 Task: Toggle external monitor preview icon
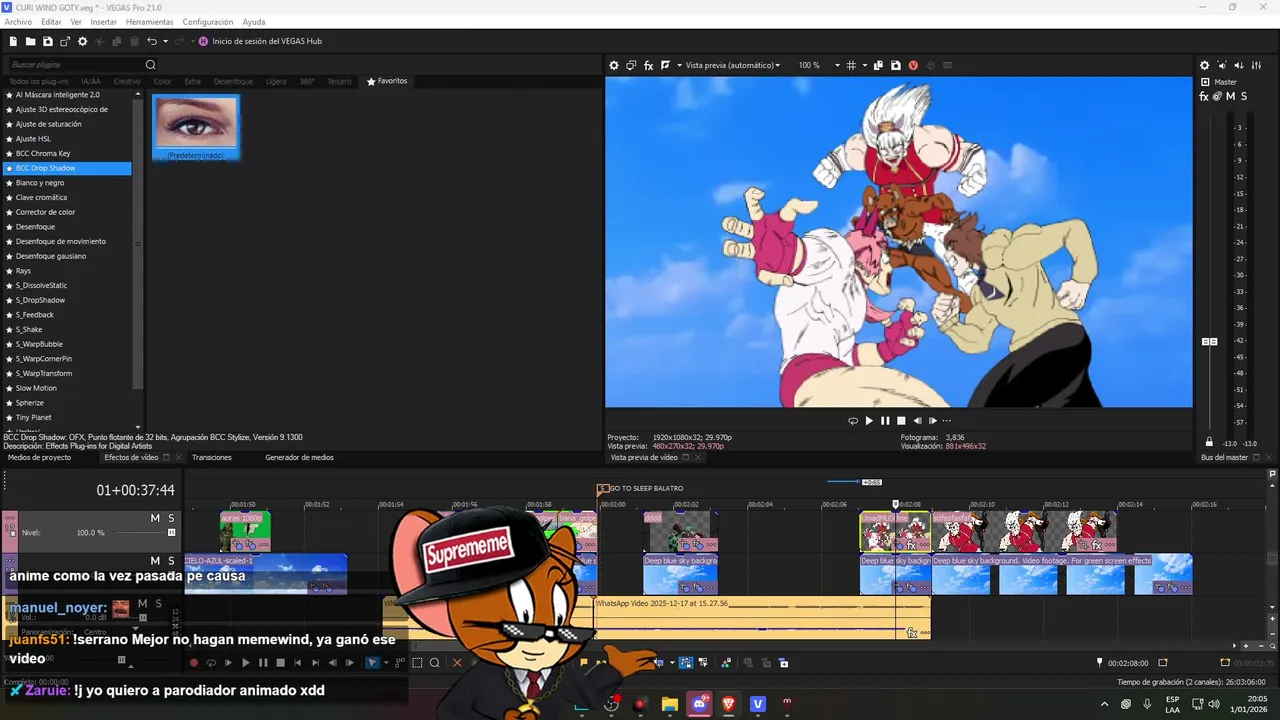click(x=631, y=65)
